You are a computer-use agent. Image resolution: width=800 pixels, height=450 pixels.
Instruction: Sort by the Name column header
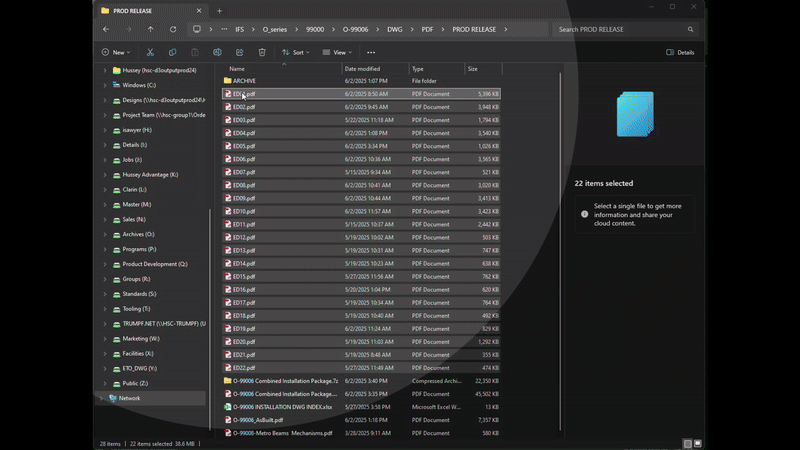(284, 68)
